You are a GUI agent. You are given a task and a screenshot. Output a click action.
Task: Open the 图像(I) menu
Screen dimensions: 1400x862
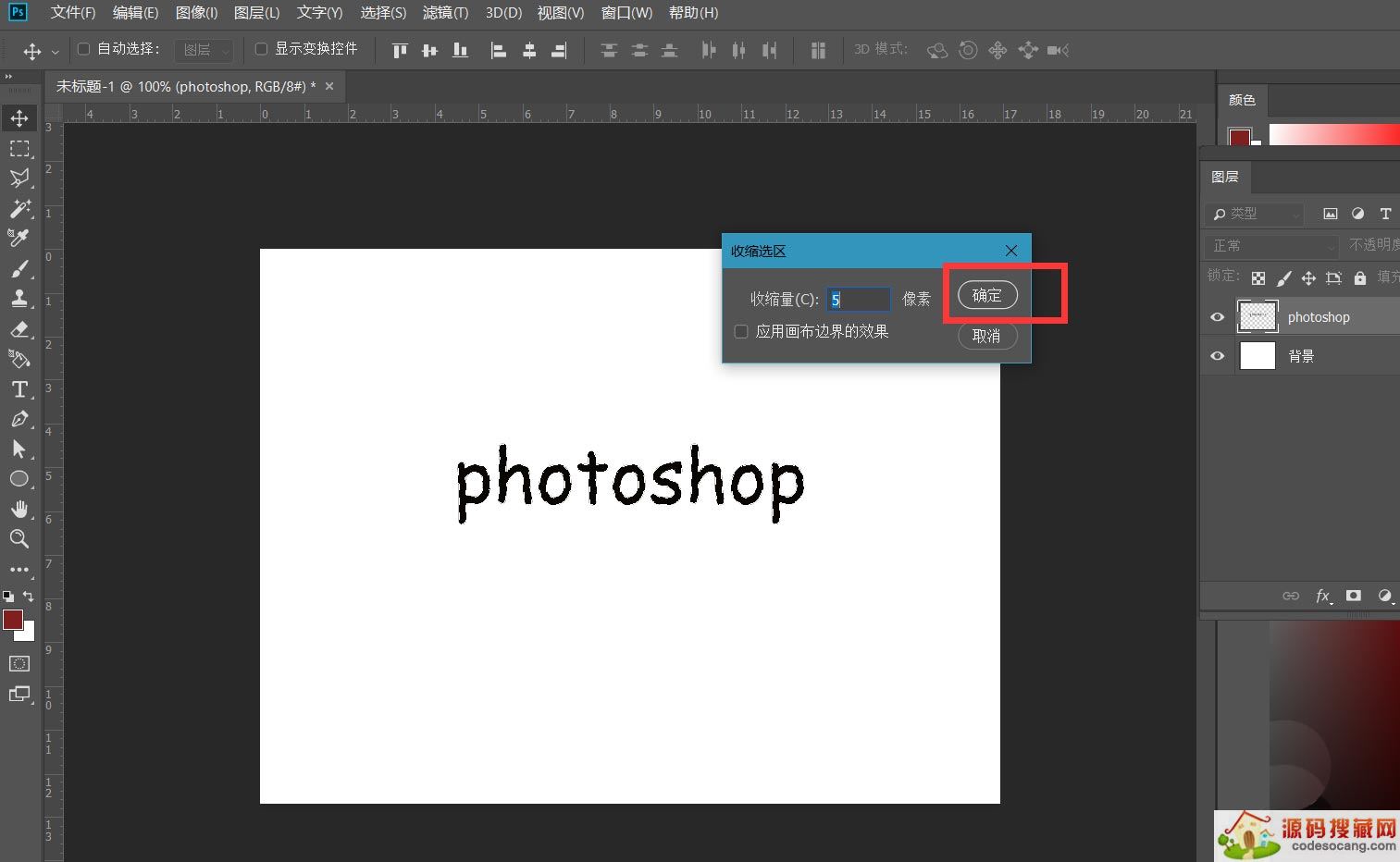[196, 13]
